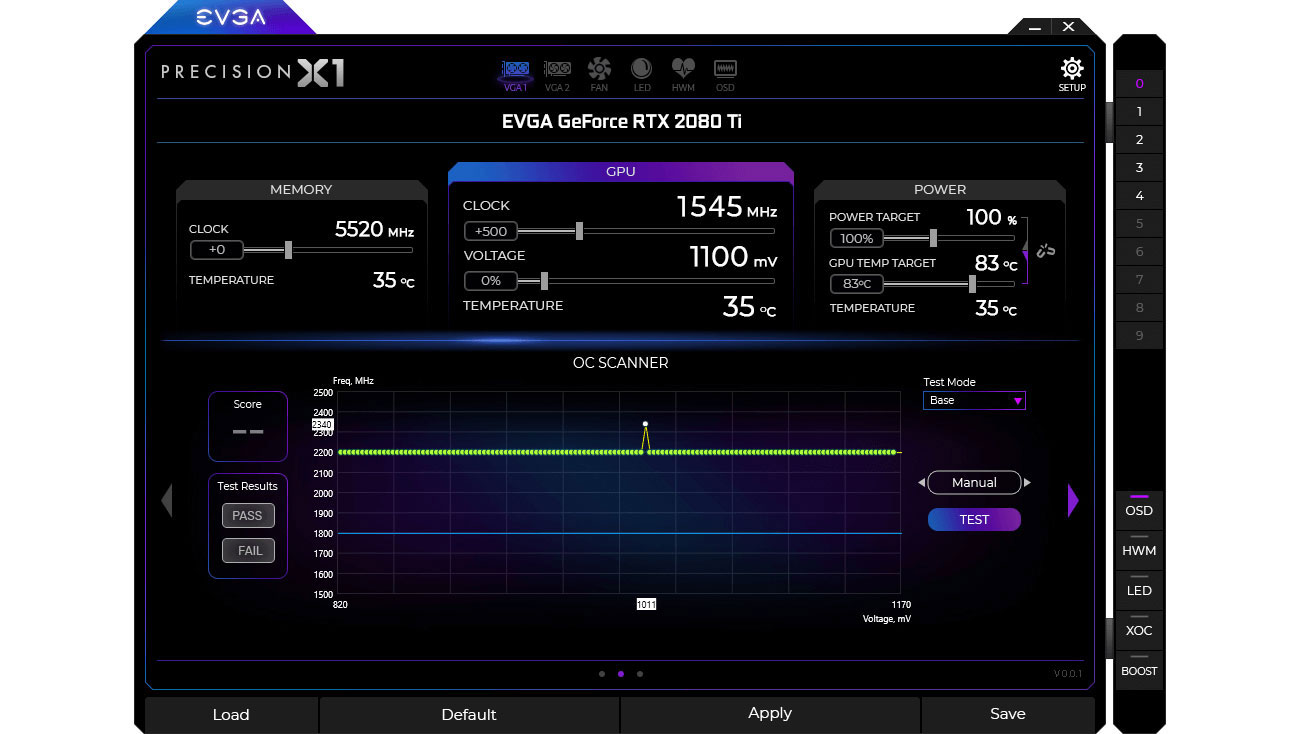Click the Save button
The height and width of the screenshot is (734, 1300).
click(x=1008, y=714)
